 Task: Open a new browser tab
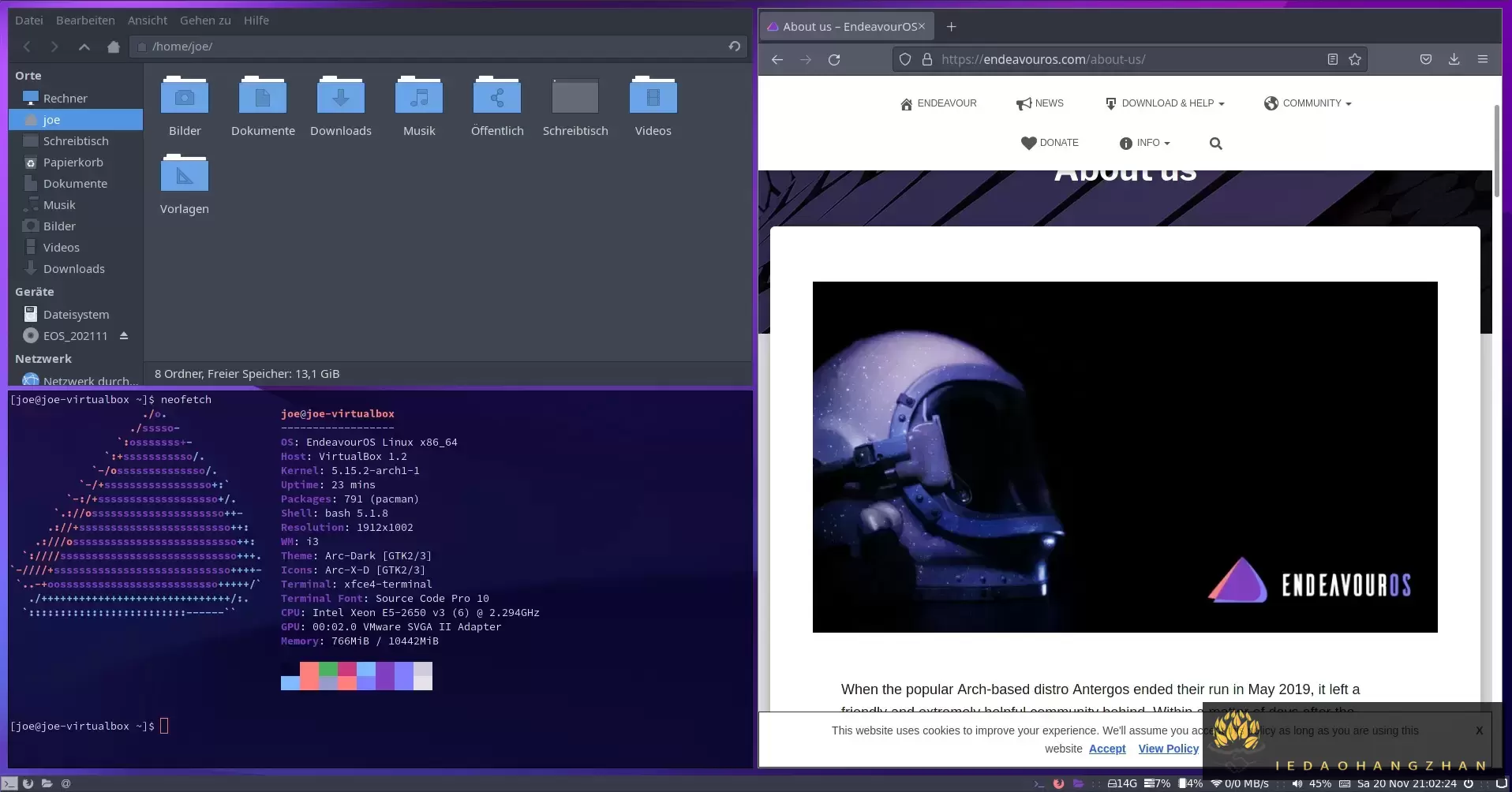click(x=952, y=27)
